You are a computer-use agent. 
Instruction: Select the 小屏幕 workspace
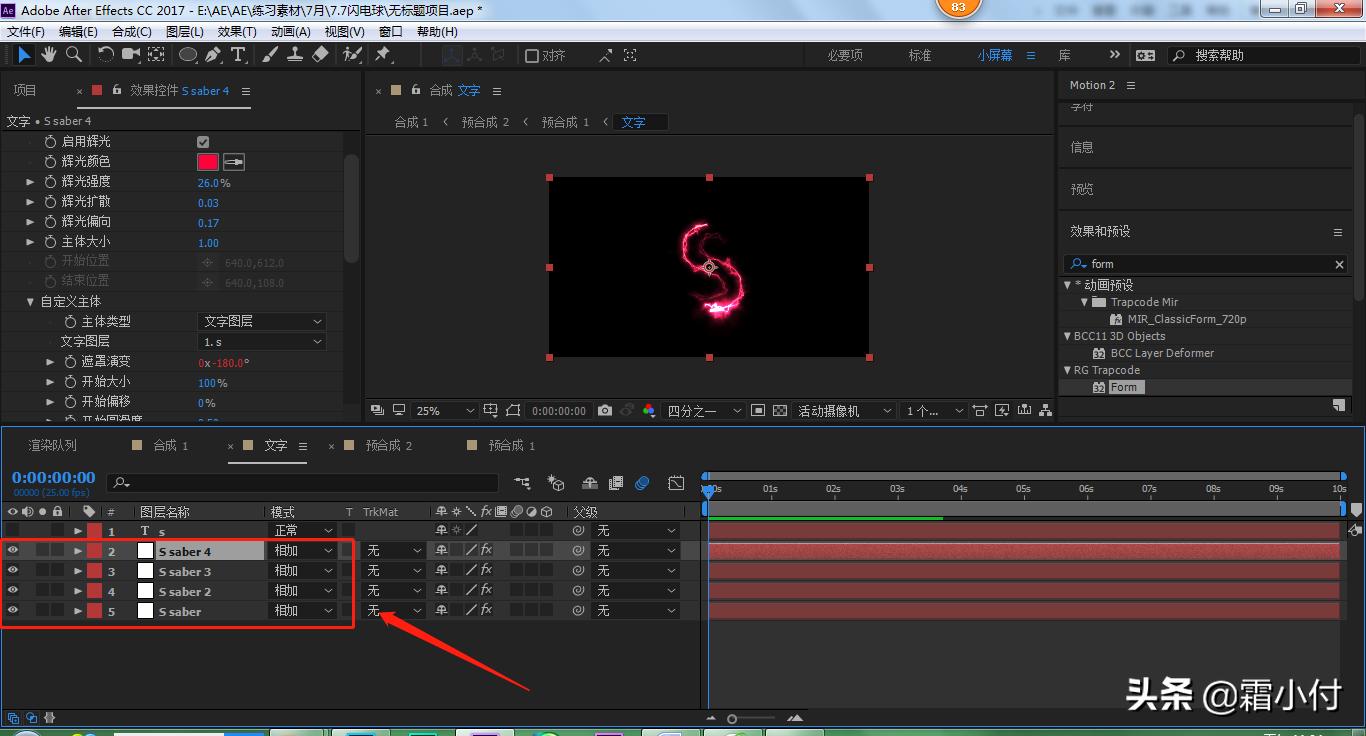(994, 55)
